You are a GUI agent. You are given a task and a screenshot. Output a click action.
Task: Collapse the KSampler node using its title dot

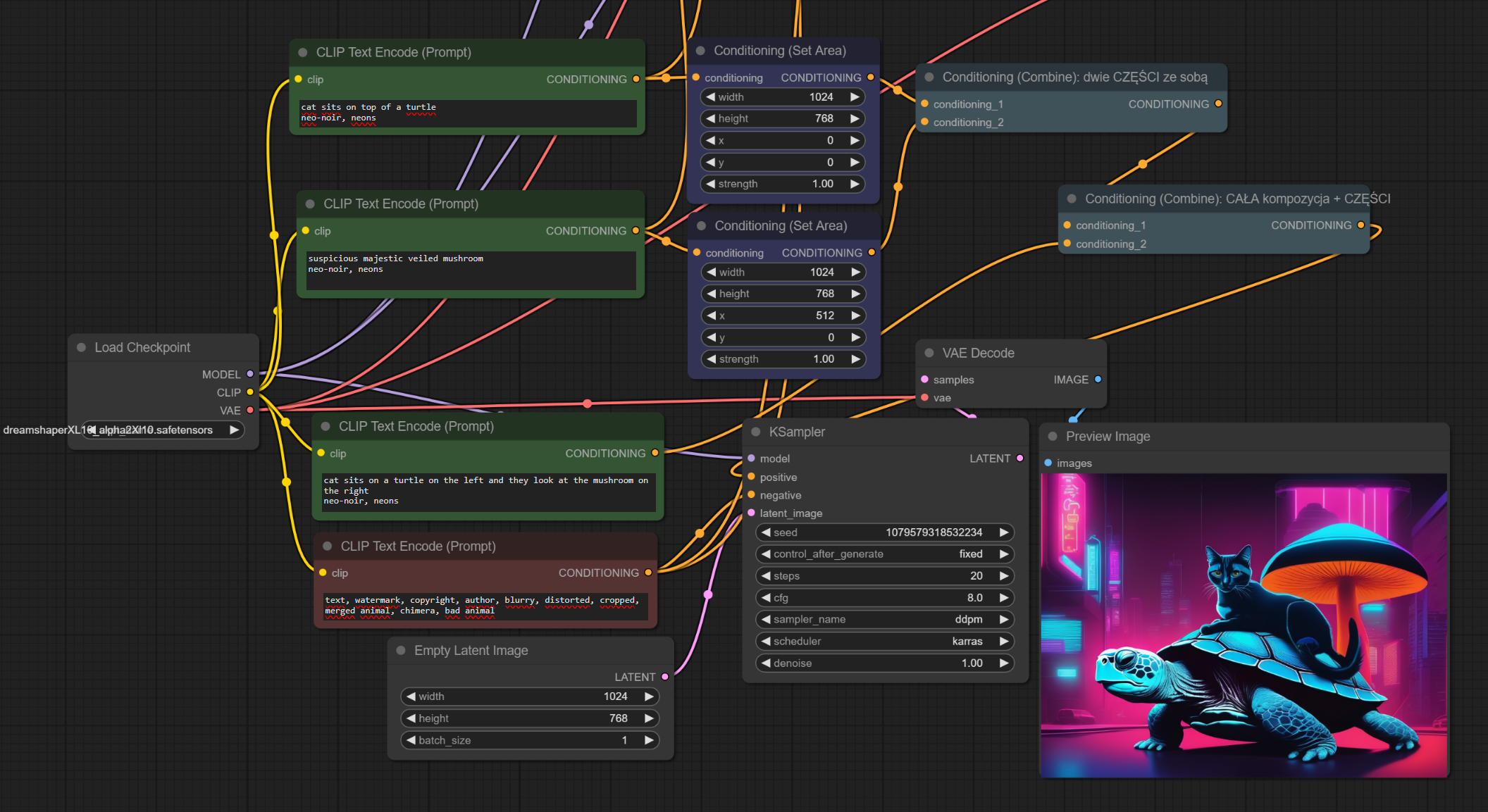click(x=756, y=432)
